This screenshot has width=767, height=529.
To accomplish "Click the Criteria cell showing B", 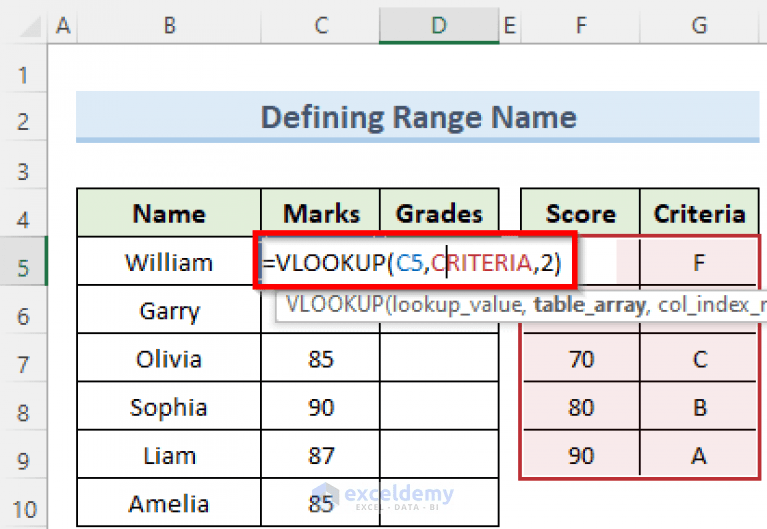I will [699, 407].
